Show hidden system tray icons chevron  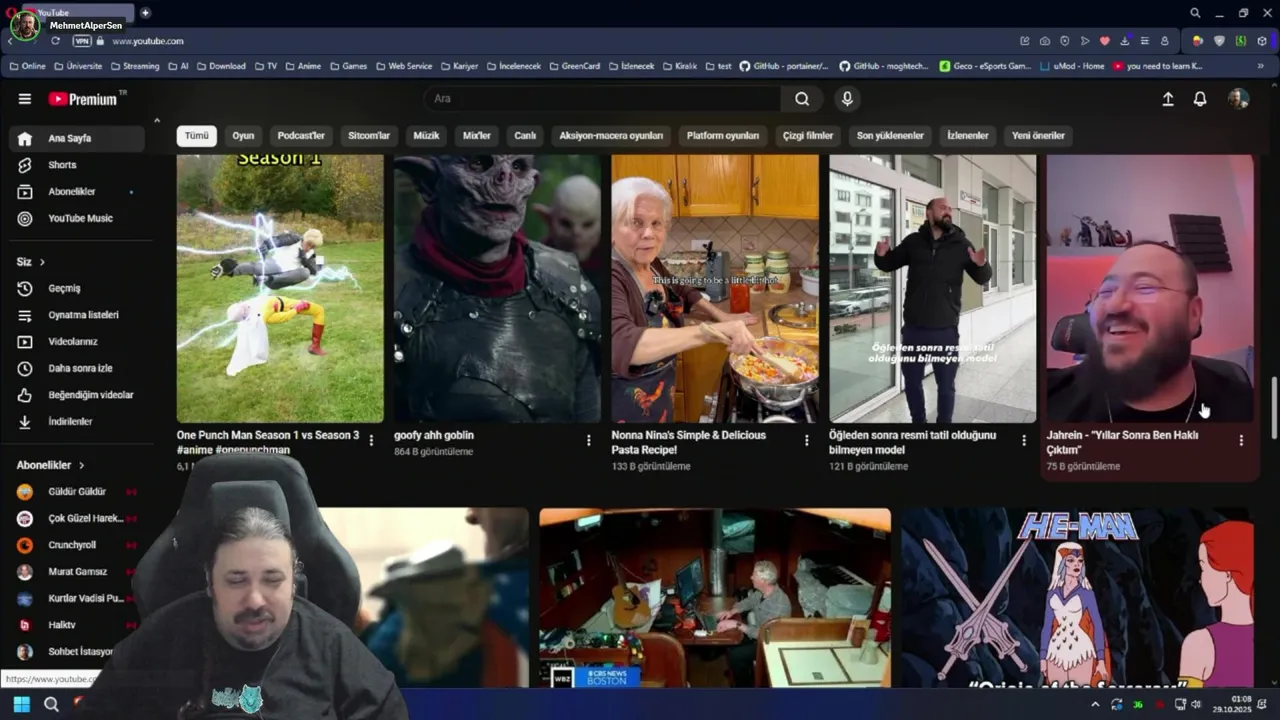[1095, 704]
